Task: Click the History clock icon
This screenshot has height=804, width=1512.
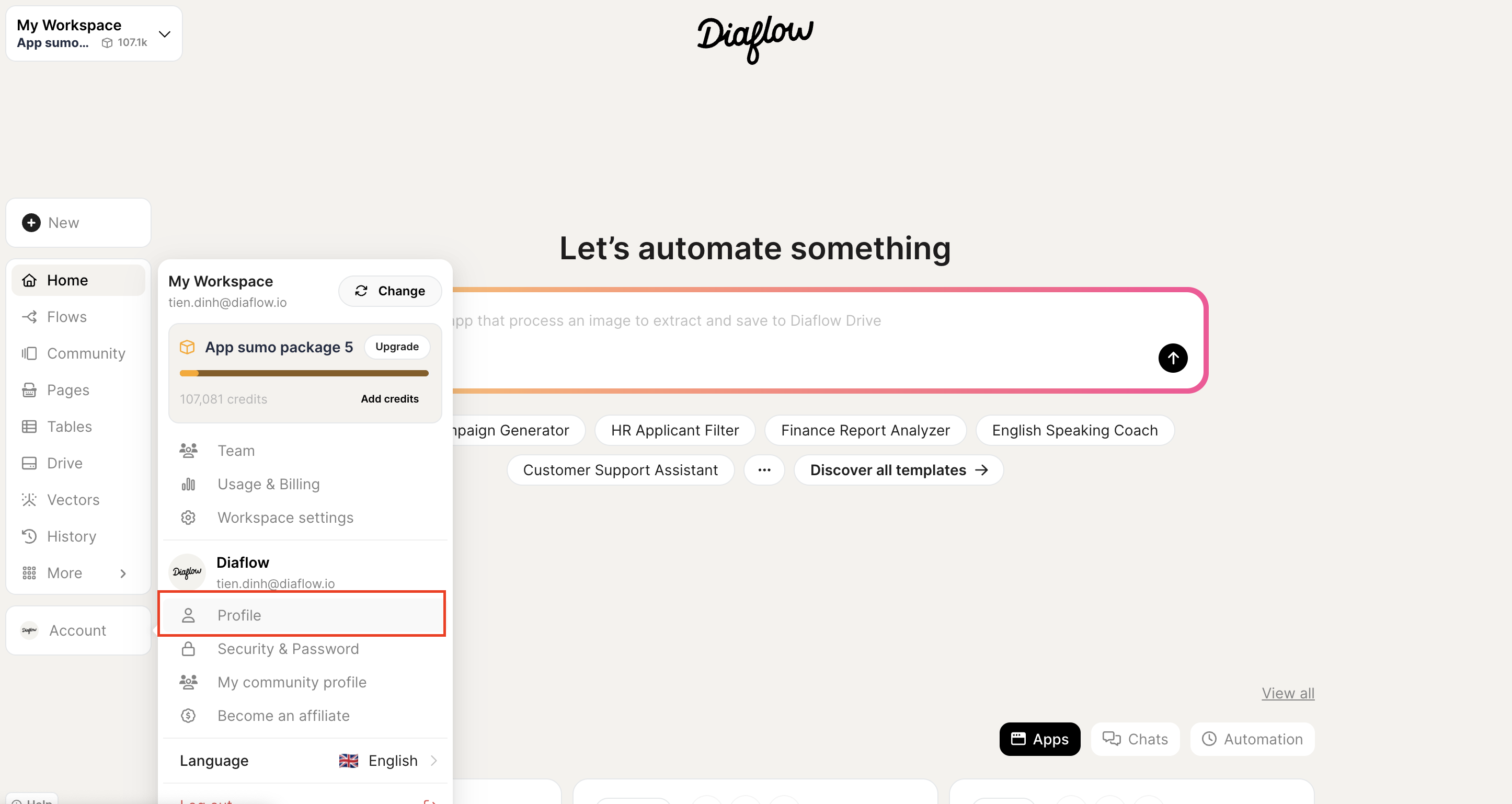Action: pos(29,536)
